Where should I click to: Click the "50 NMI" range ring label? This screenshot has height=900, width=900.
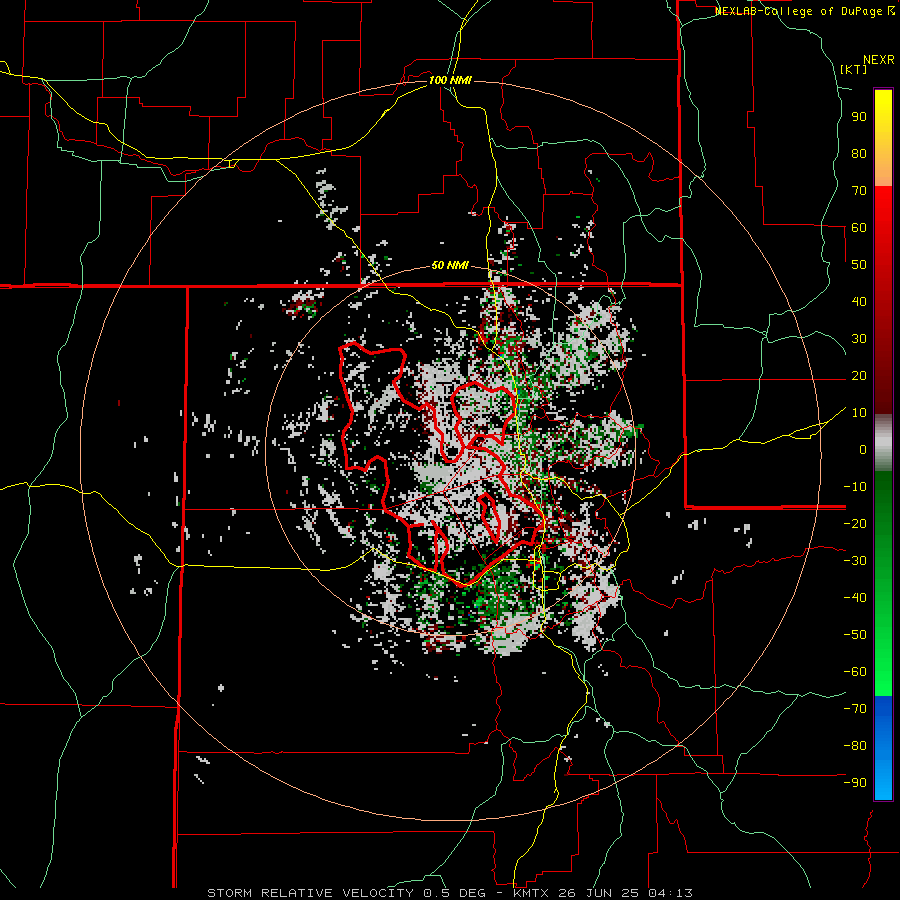[x=450, y=265]
